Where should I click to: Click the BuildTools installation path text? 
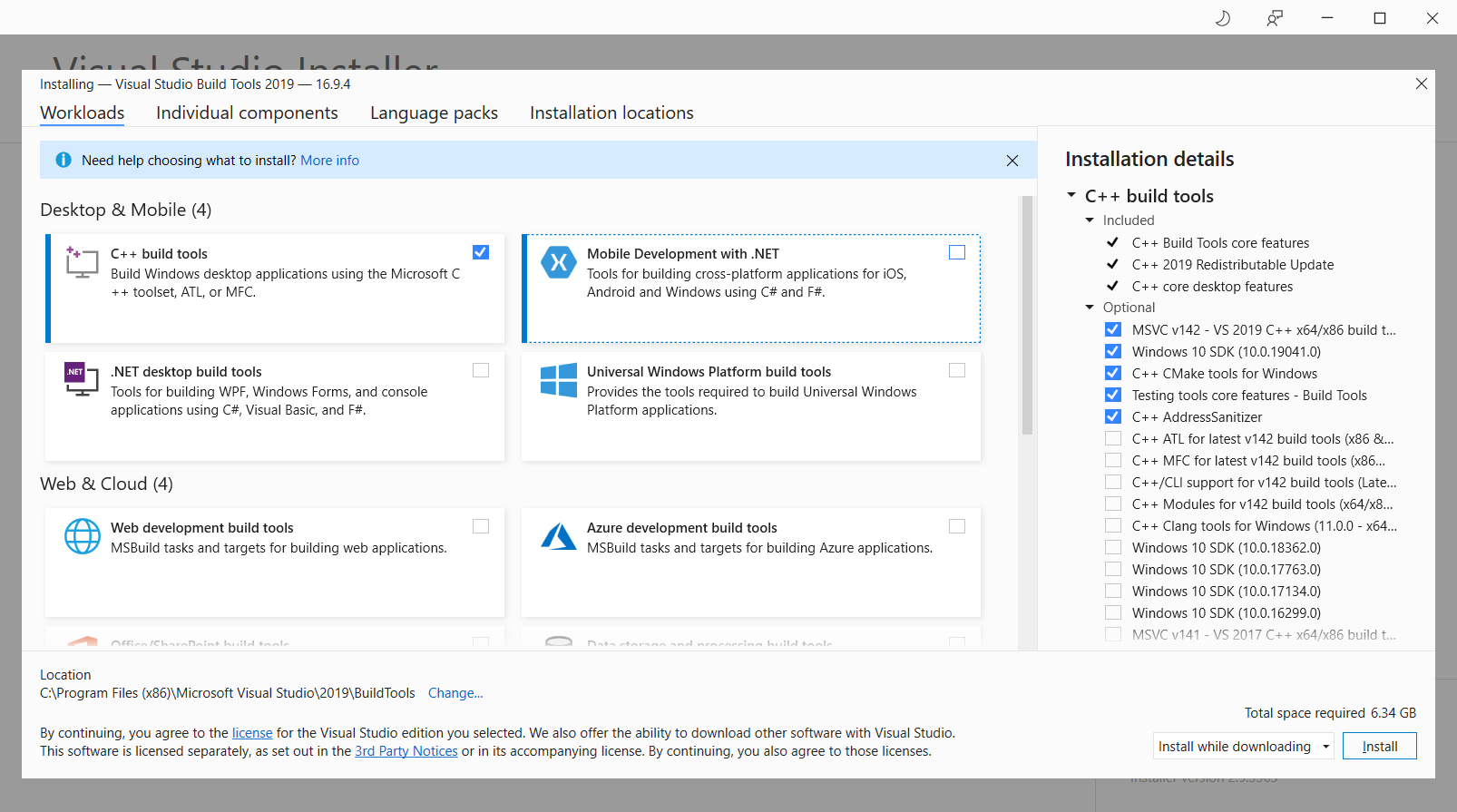[x=228, y=692]
